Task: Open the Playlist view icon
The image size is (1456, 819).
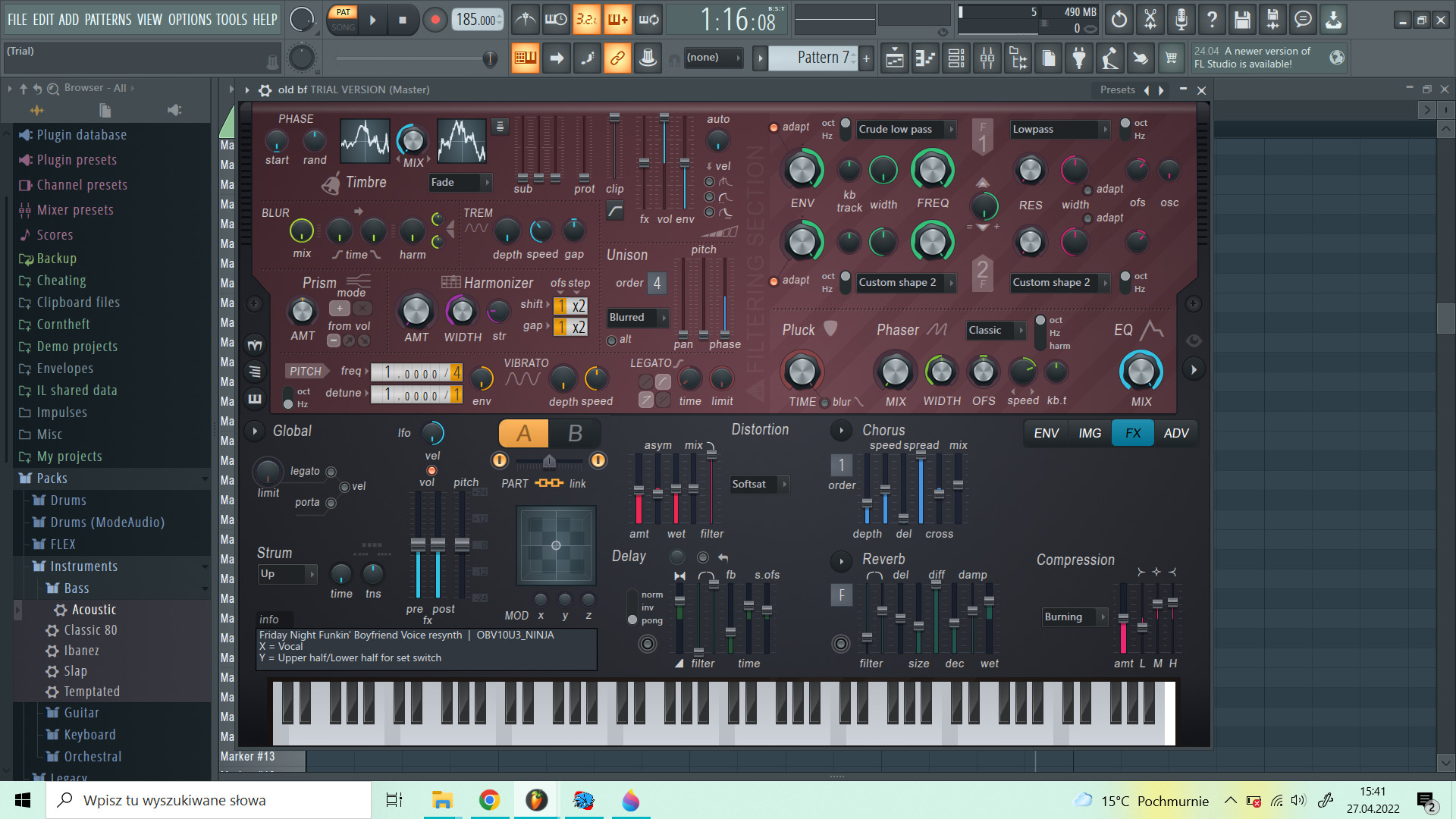Action: [x=895, y=58]
